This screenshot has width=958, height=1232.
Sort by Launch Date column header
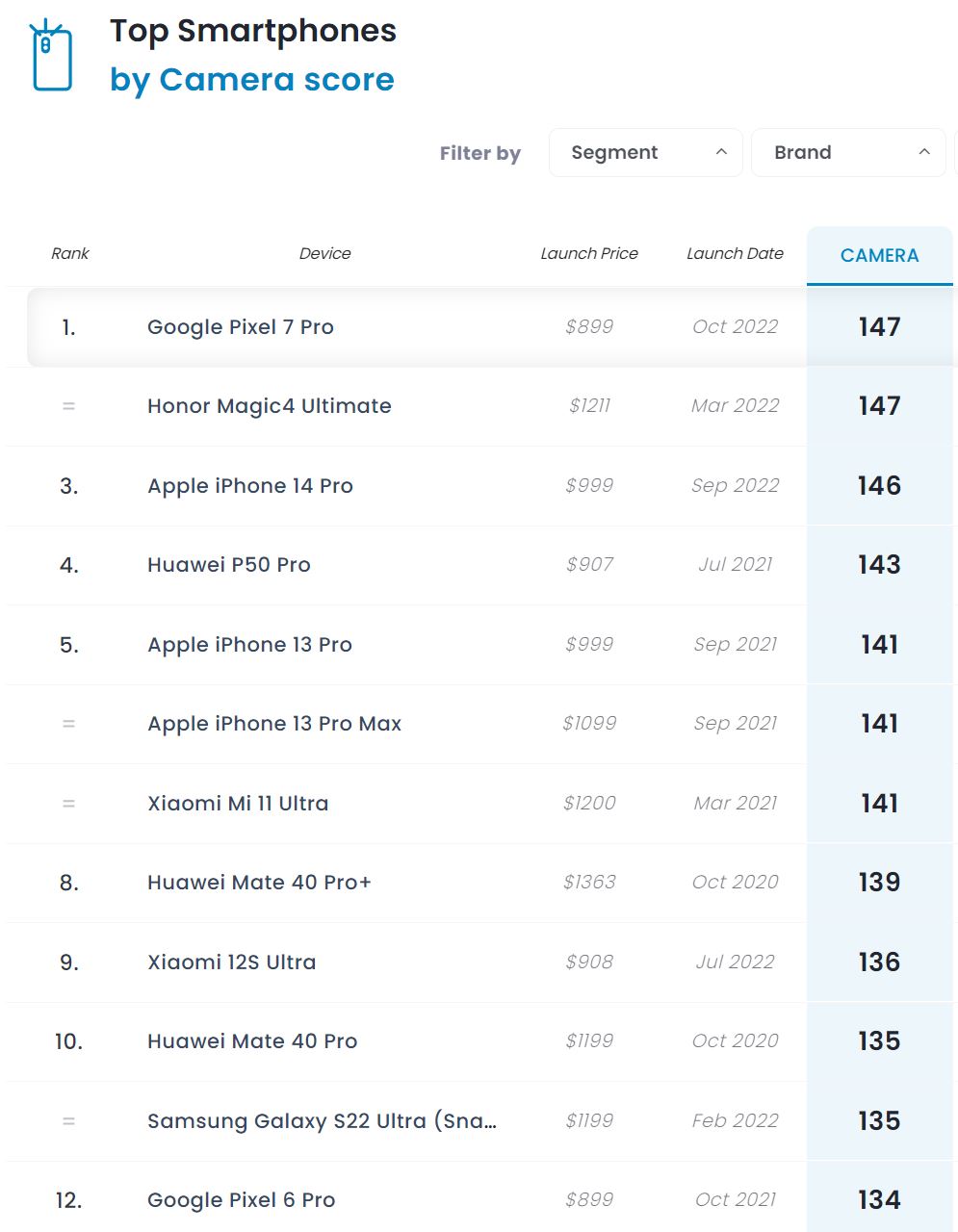coord(735,254)
